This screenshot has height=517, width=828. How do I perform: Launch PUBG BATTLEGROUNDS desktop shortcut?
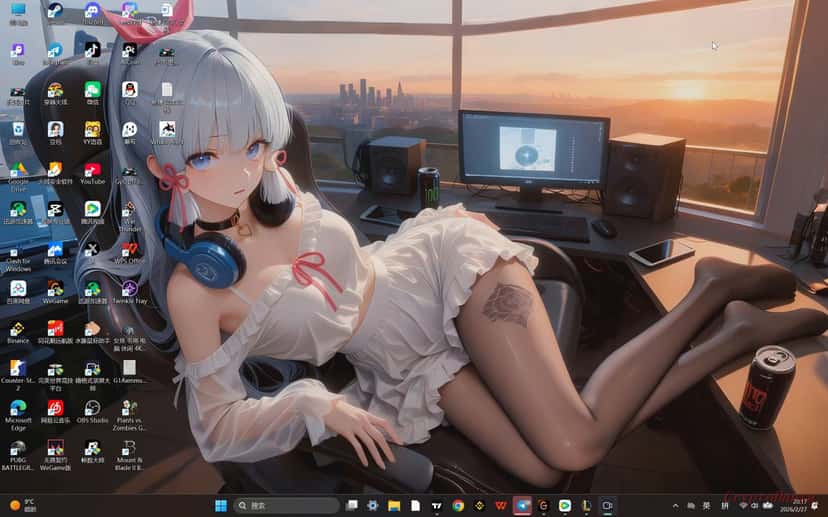coord(18,455)
